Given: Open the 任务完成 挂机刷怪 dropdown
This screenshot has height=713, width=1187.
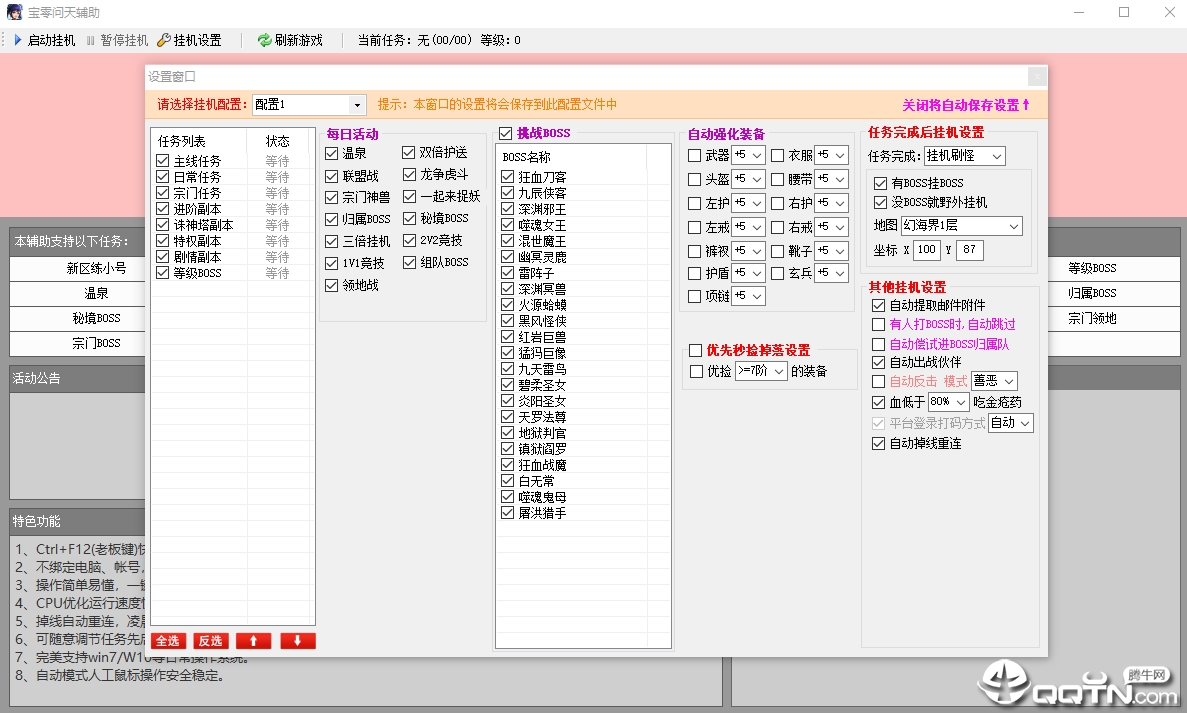Looking at the screenshot, I should (997, 156).
